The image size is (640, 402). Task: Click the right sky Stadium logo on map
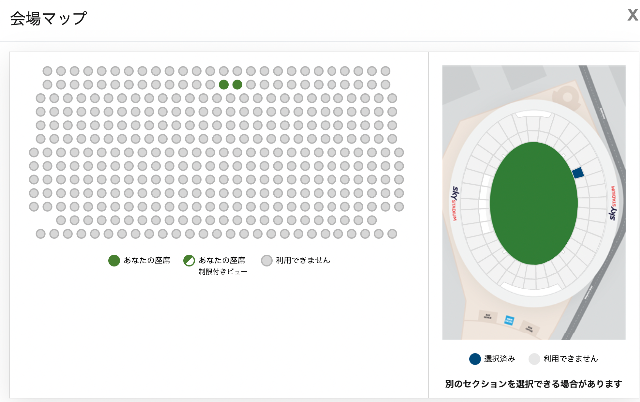[613, 203]
